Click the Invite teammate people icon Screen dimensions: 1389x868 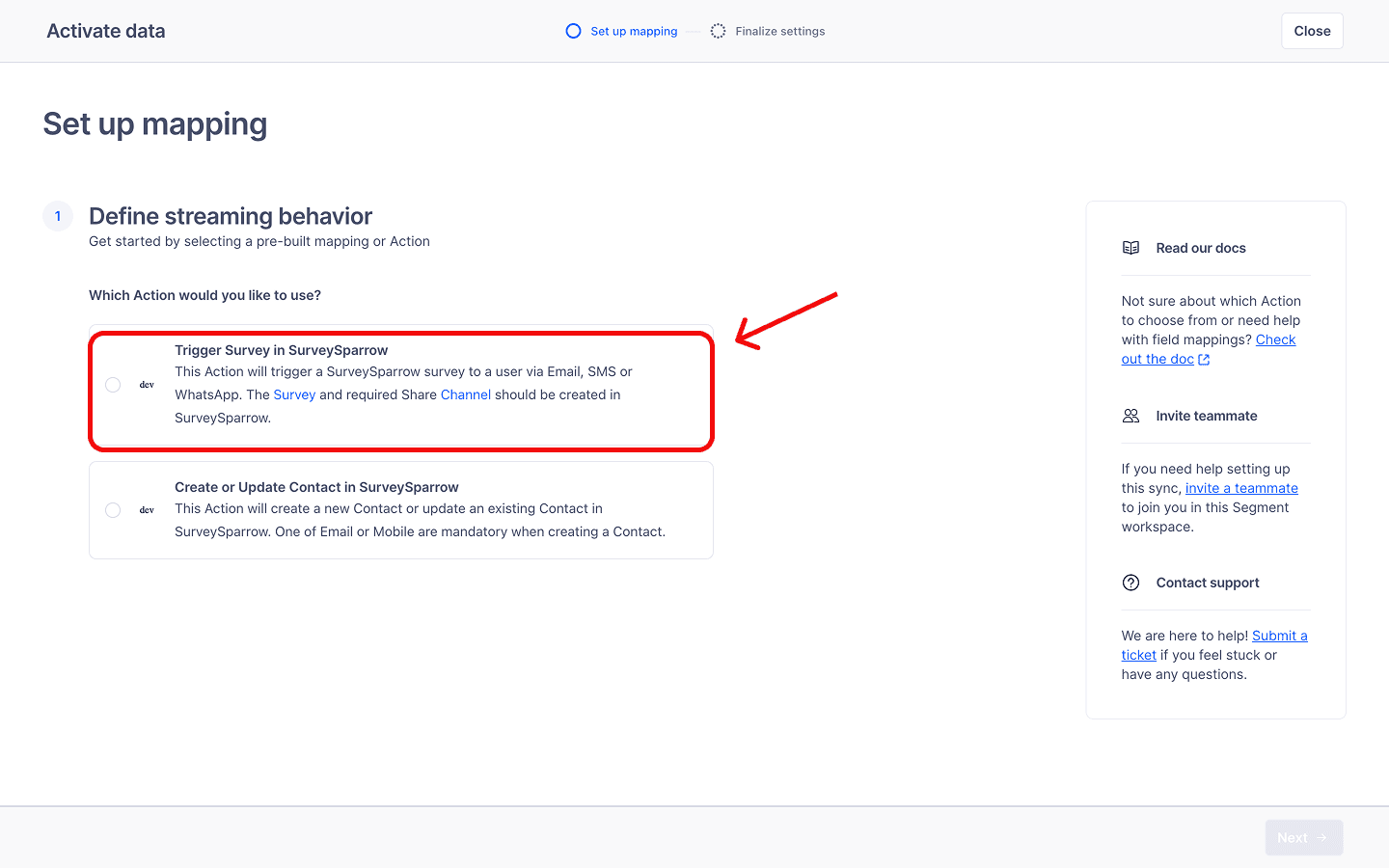[1131, 416]
